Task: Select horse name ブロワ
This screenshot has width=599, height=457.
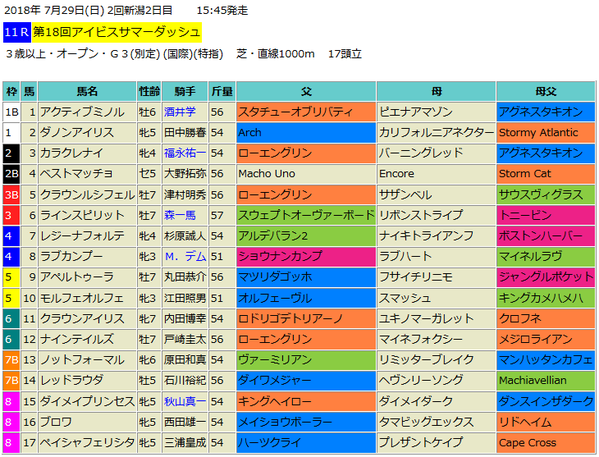Action: (x=56, y=422)
